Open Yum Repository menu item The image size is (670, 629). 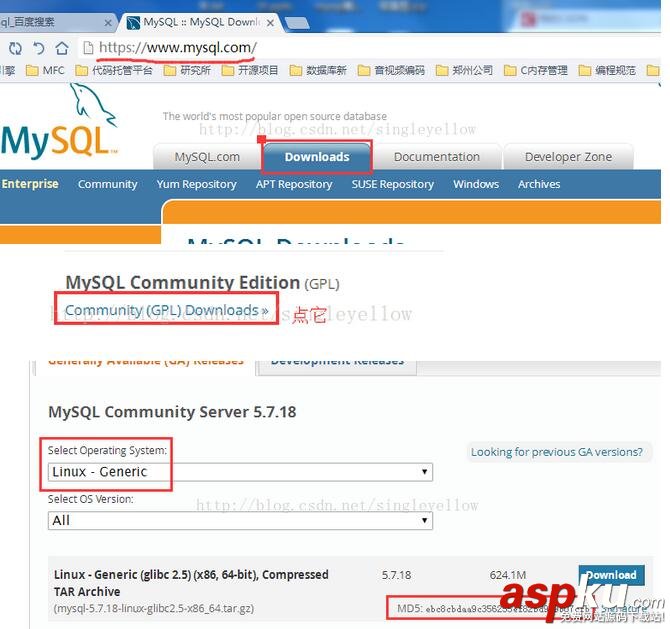pos(197,184)
